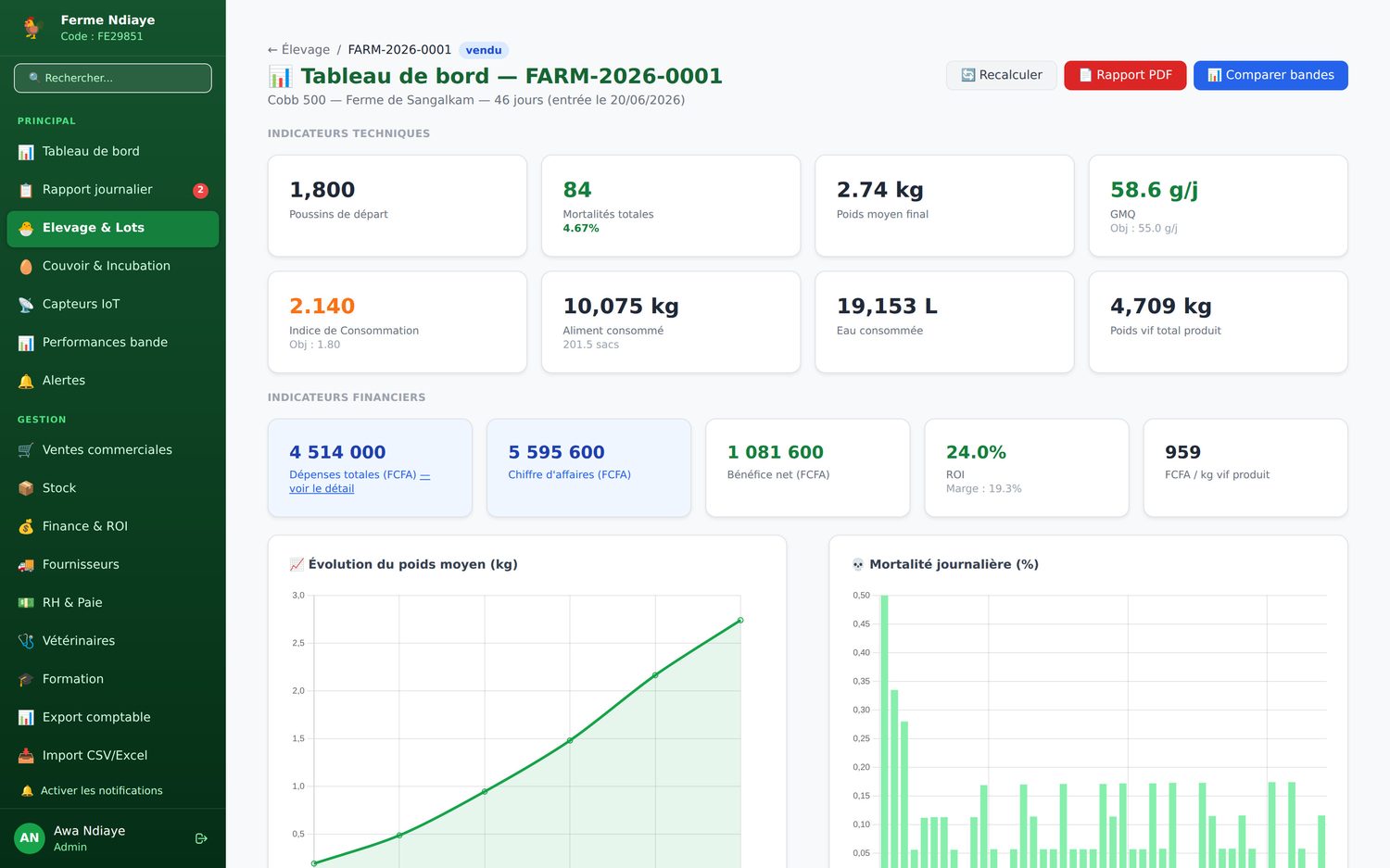1390x868 pixels.
Task: Click the Formation graduation cap icon
Action: click(26, 679)
